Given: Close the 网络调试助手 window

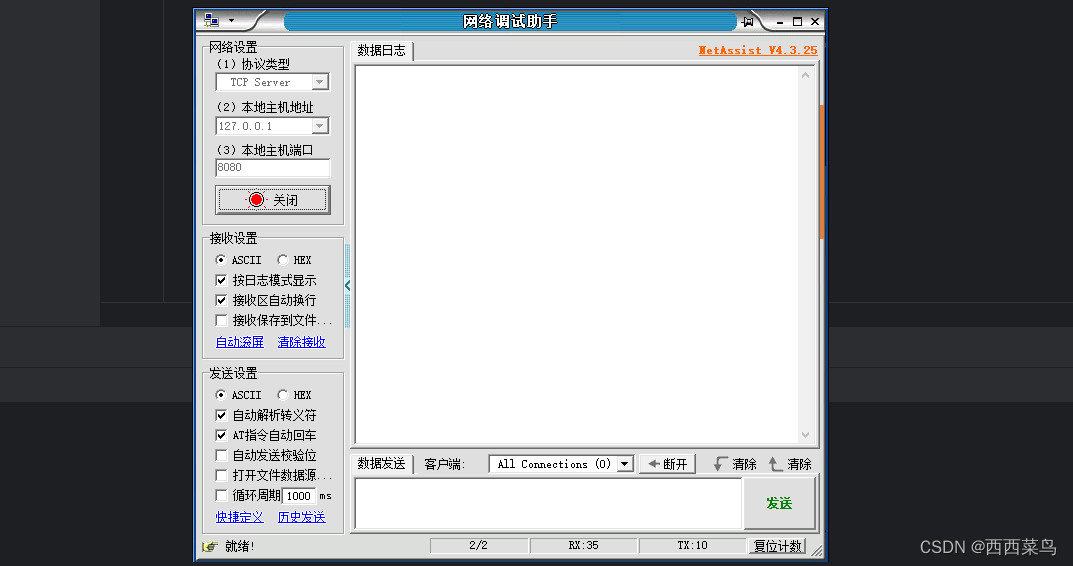Looking at the screenshot, I should [815, 22].
